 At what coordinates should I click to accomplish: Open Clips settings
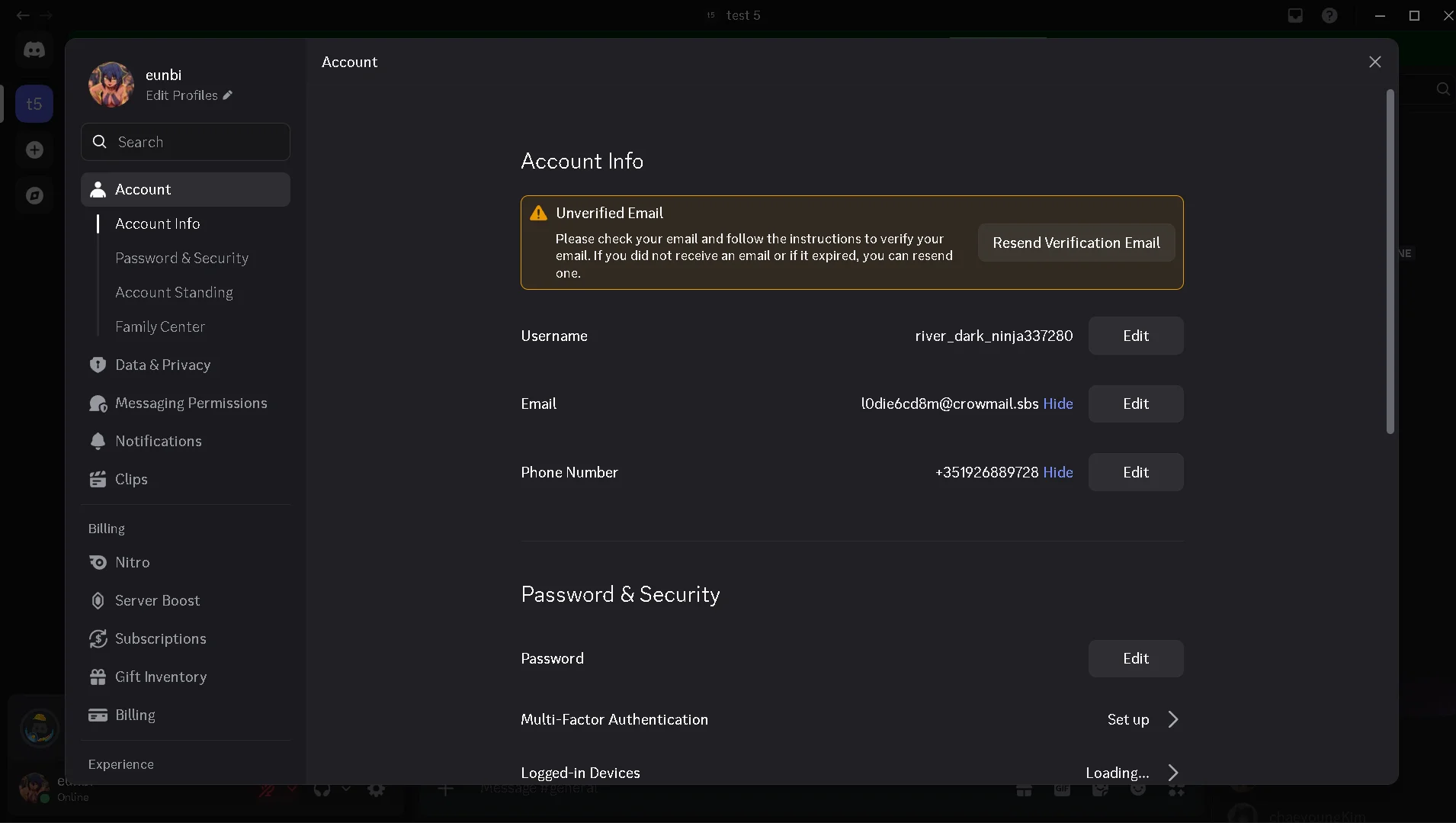tap(185, 479)
